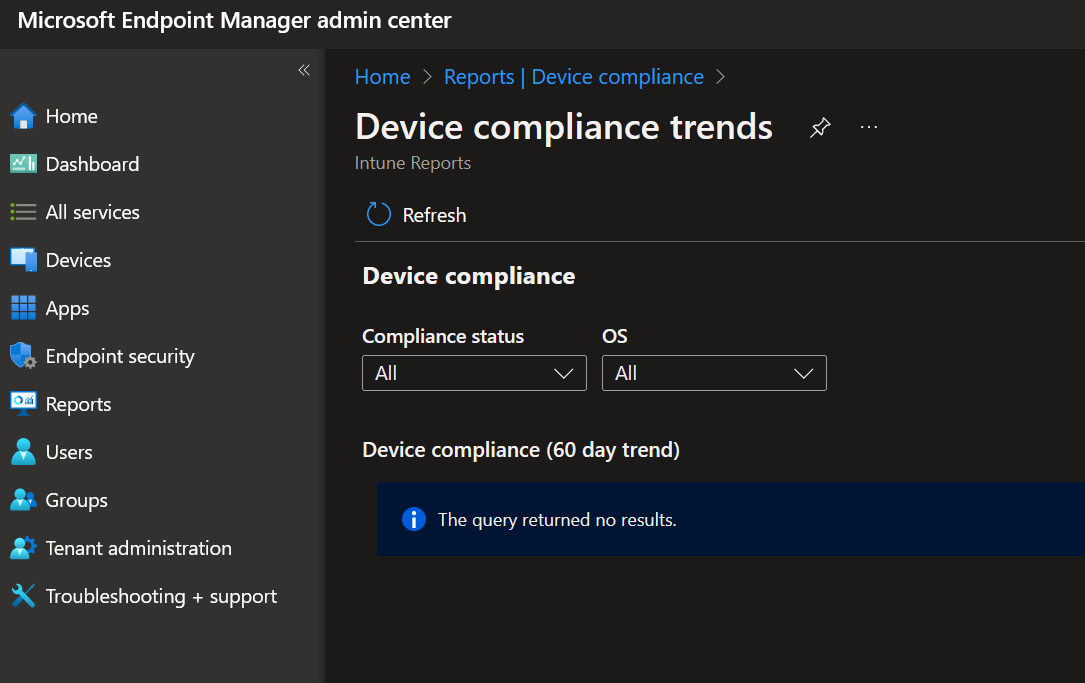Select All services in the navigation pane
The image size is (1085, 683).
click(x=92, y=212)
